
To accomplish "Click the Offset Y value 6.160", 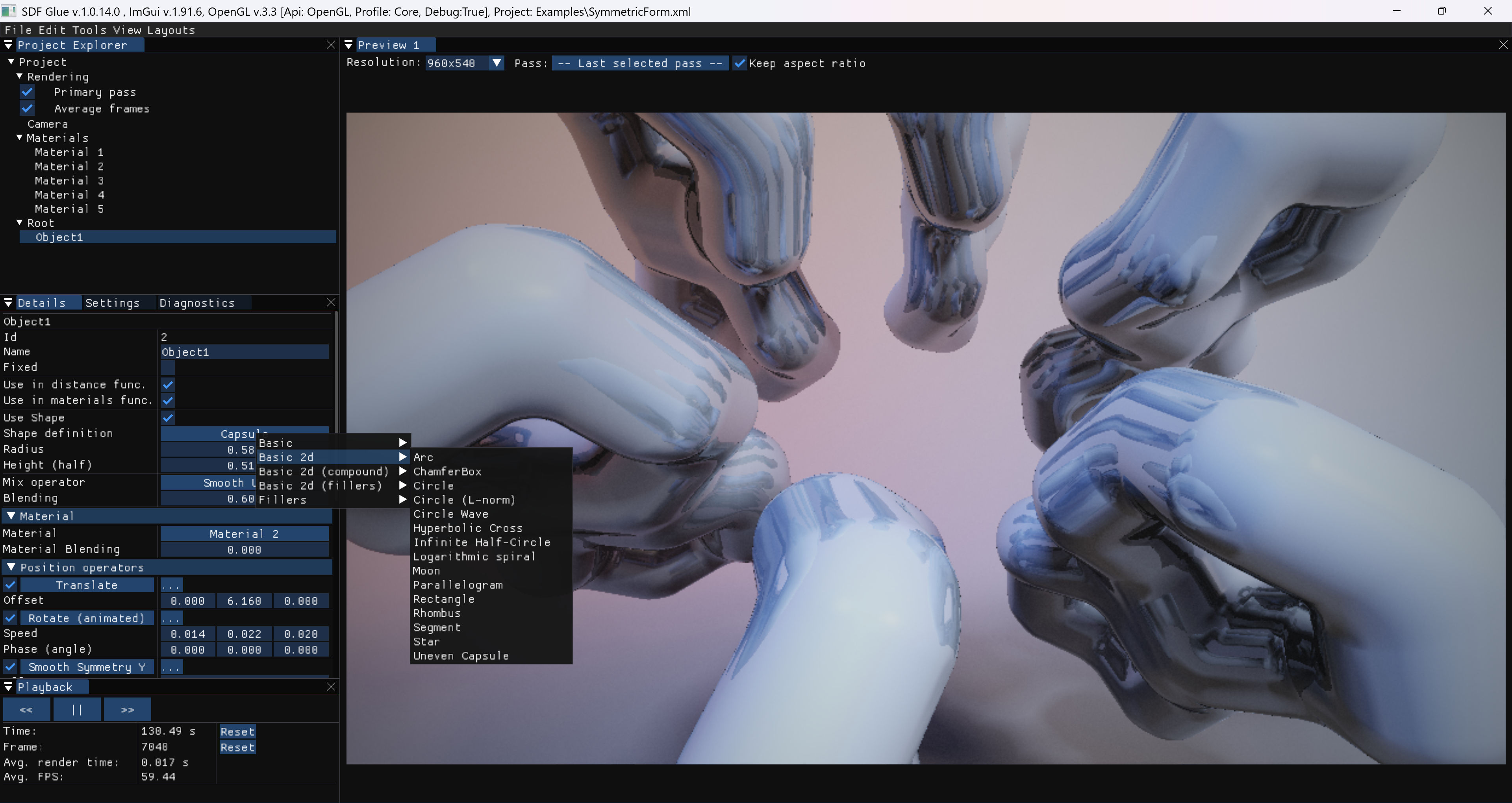I will (x=244, y=601).
